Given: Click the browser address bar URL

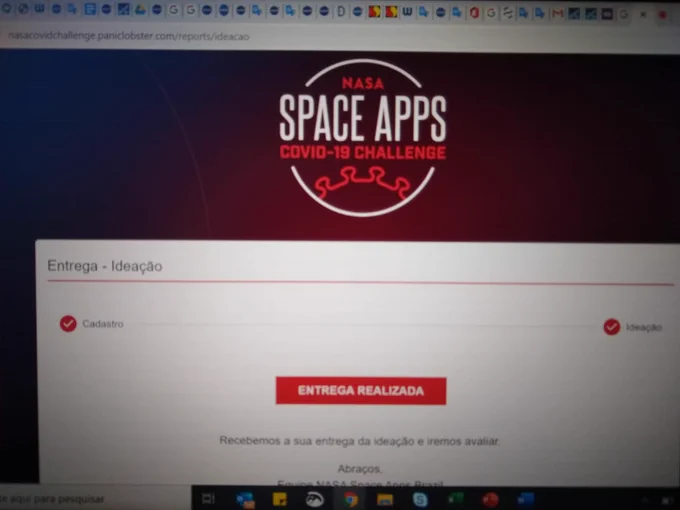Looking at the screenshot, I should (129, 36).
